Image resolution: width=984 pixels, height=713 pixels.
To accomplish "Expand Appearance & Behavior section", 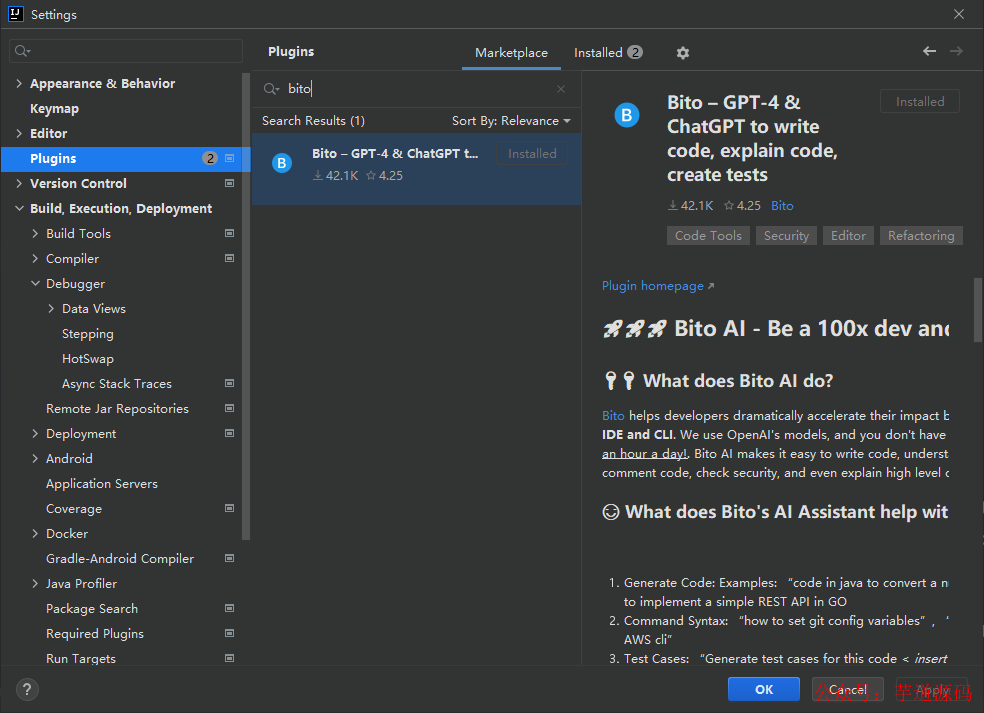I will (19, 83).
